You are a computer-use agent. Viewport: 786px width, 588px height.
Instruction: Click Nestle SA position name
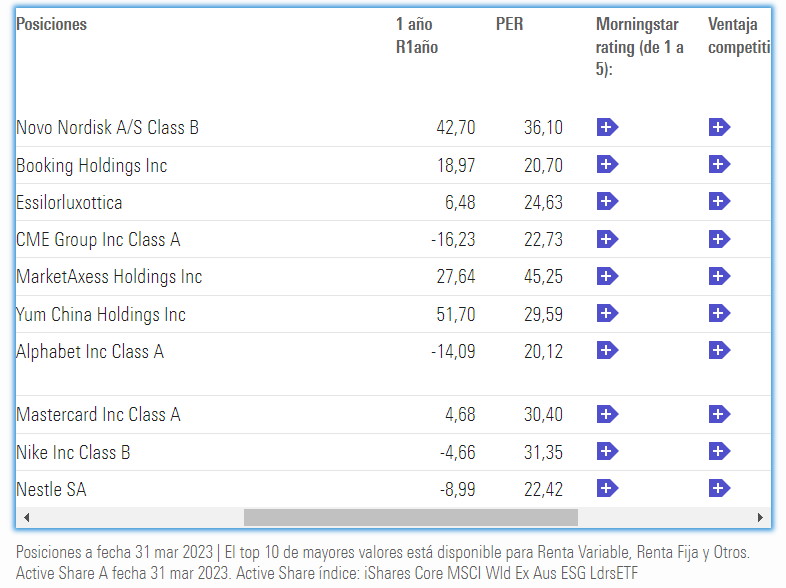(x=51, y=489)
